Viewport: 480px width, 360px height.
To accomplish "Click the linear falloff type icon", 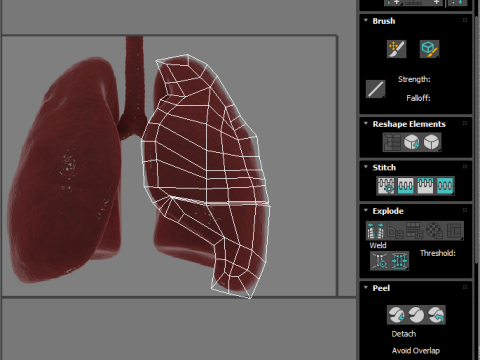I will point(376,89).
